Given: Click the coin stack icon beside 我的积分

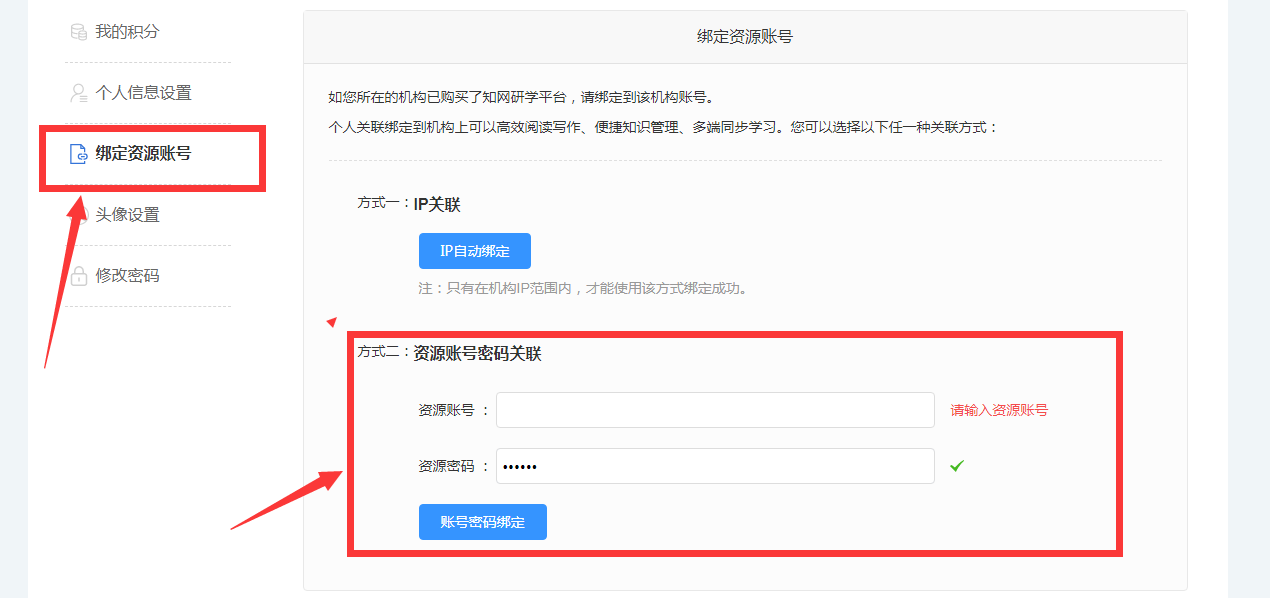Looking at the screenshot, I should pyautogui.click(x=78, y=32).
